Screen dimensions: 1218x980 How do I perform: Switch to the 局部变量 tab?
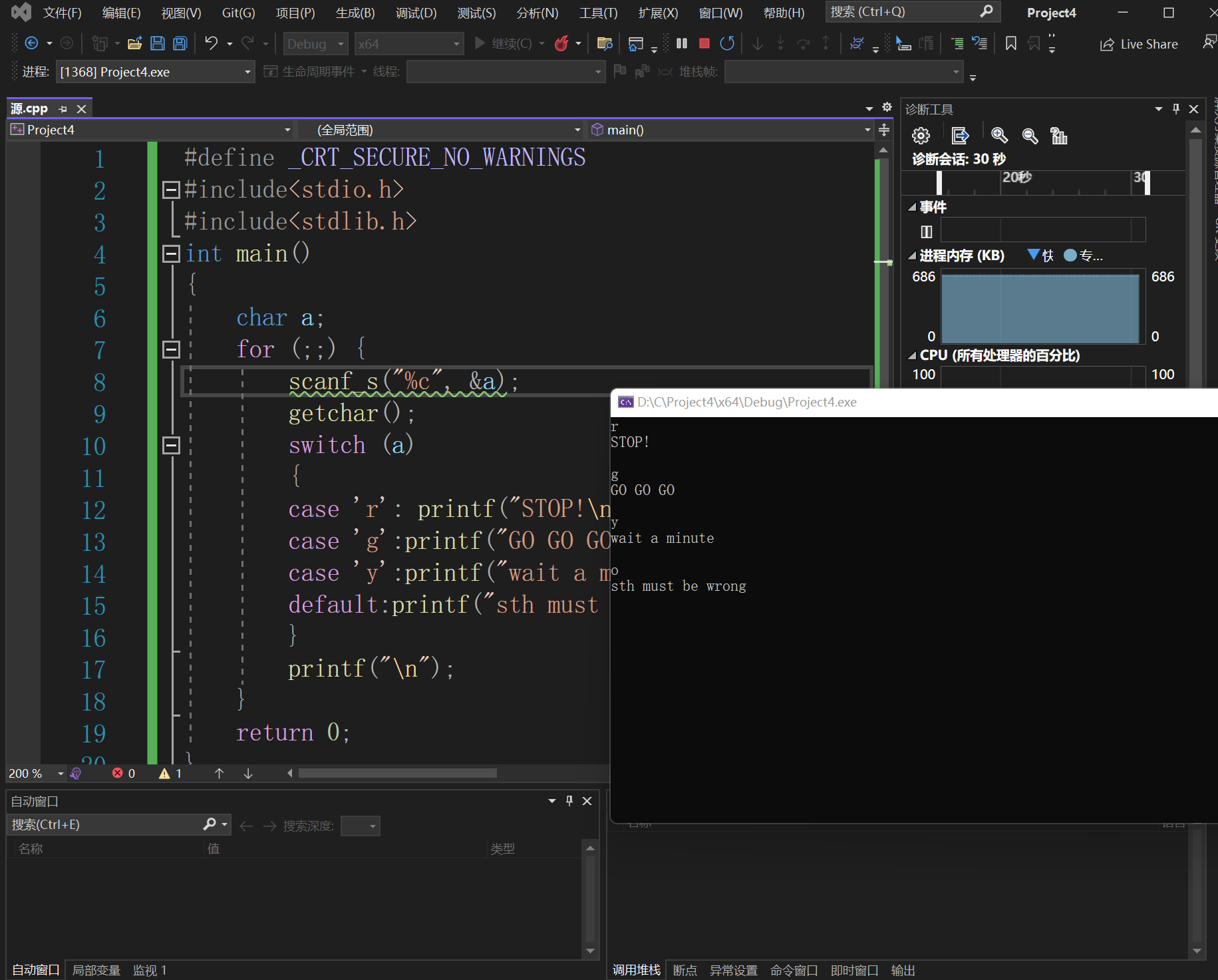(x=96, y=970)
